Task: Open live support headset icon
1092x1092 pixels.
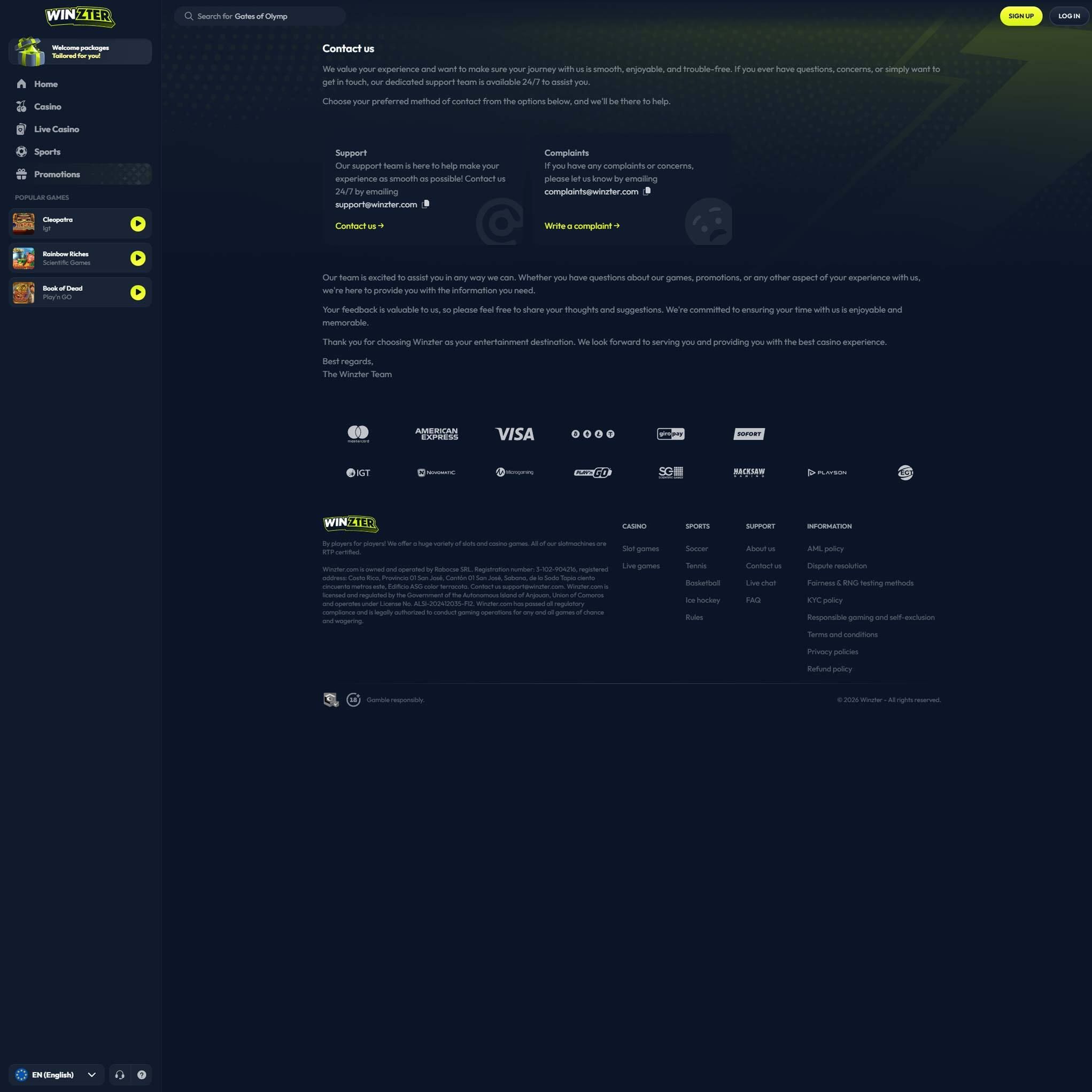Action: click(x=120, y=1074)
